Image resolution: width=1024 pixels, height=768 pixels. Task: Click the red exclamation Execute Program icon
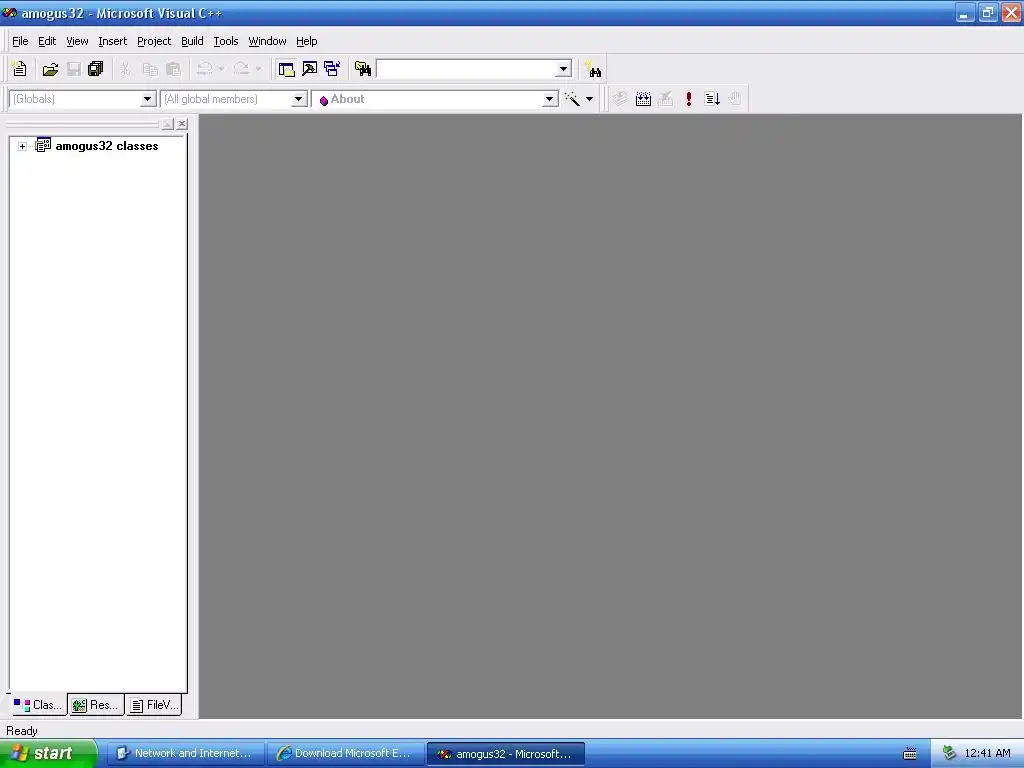point(688,99)
